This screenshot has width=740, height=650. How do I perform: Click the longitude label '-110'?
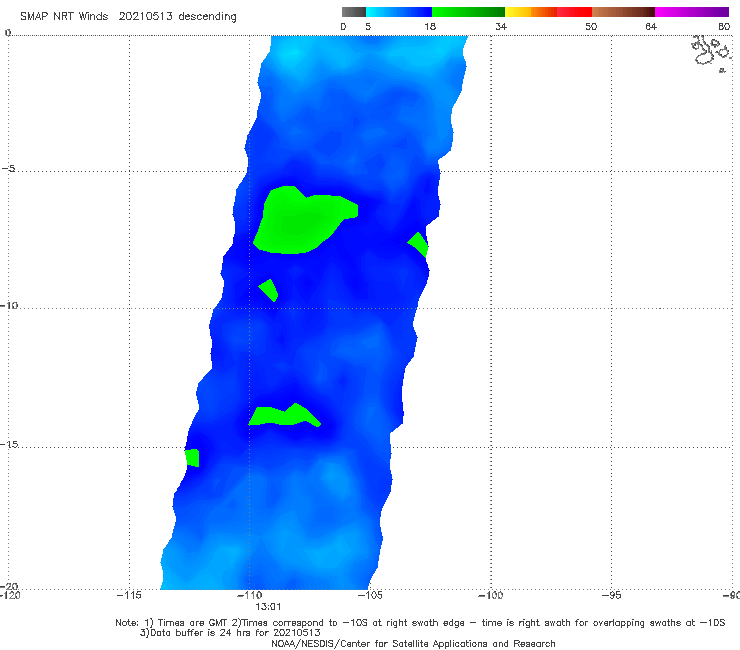point(250,595)
